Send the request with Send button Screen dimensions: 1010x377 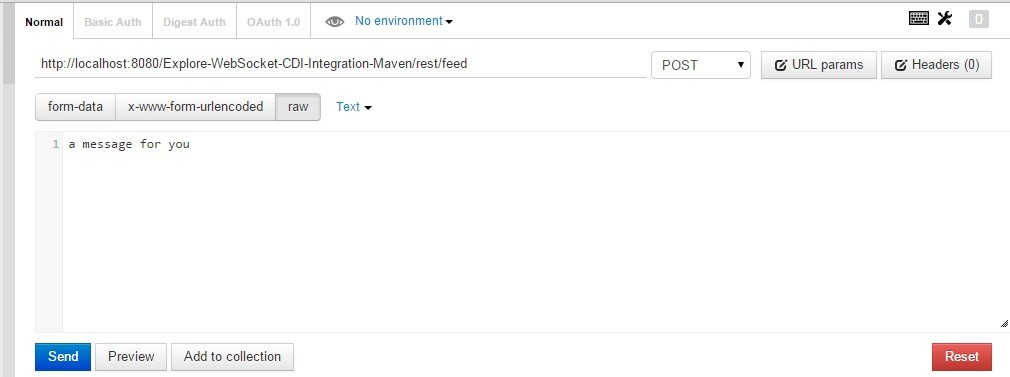[x=63, y=356]
